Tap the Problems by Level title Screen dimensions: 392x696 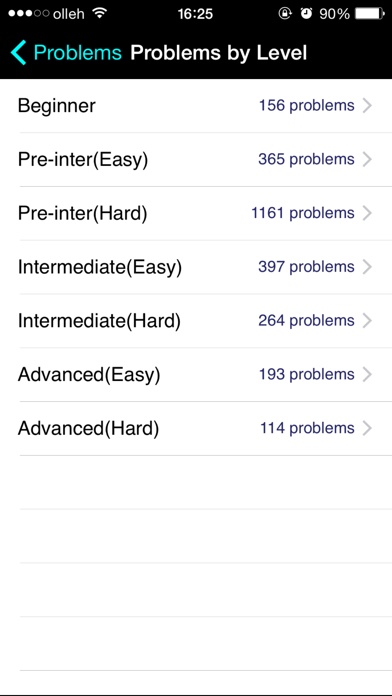pos(218,53)
